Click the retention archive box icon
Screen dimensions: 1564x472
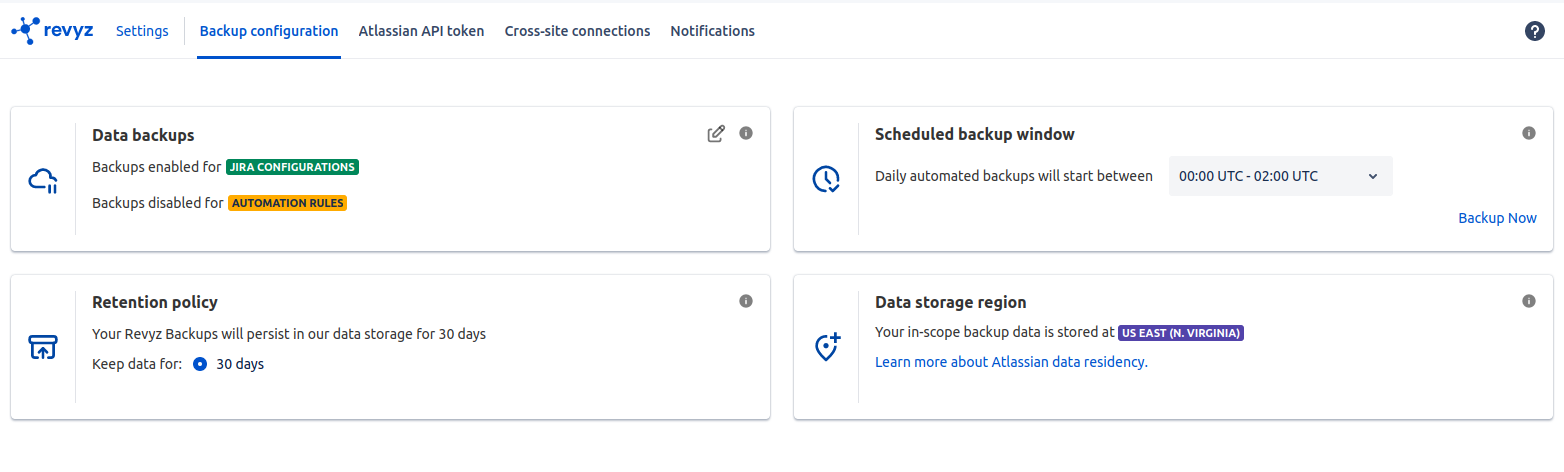click(x=43, y=347)
